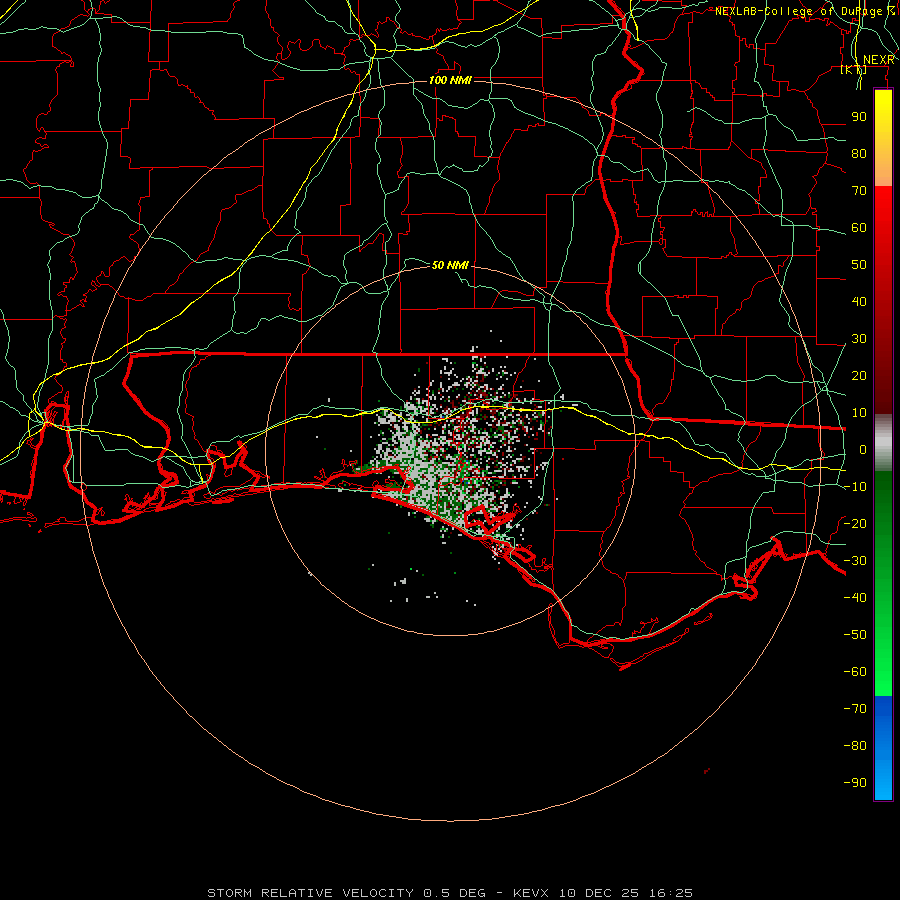Click the Storm Relative Velocity KEVX caption text
This screenshot has width=900, height=900.
pyautogui.click(x=450, y=893)
